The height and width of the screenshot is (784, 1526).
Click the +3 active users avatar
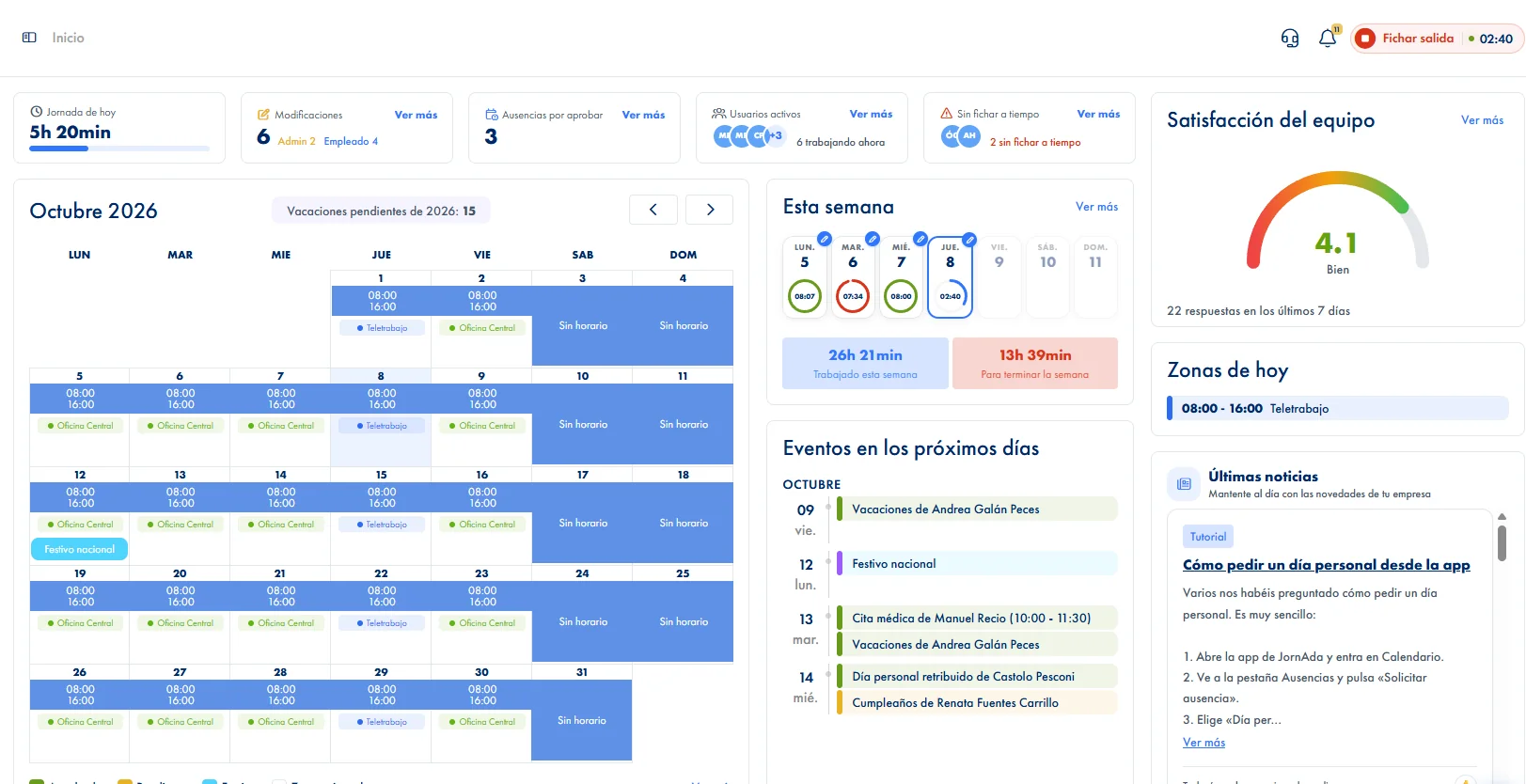[x=775, y=136]
